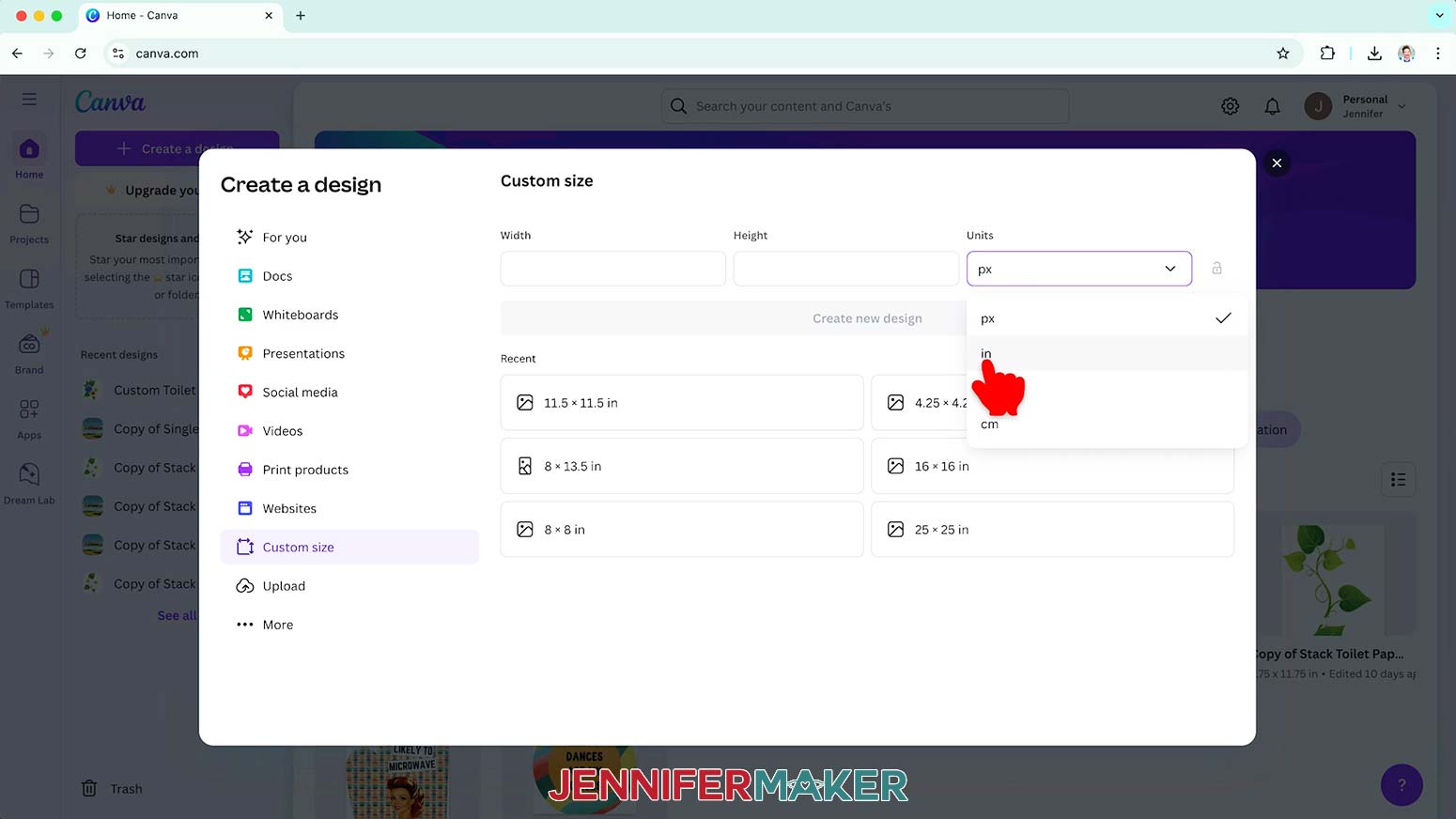This screenshot has height=819, width=1456.
Task: Select the Whiteboards category
Action: click(349, 315)
